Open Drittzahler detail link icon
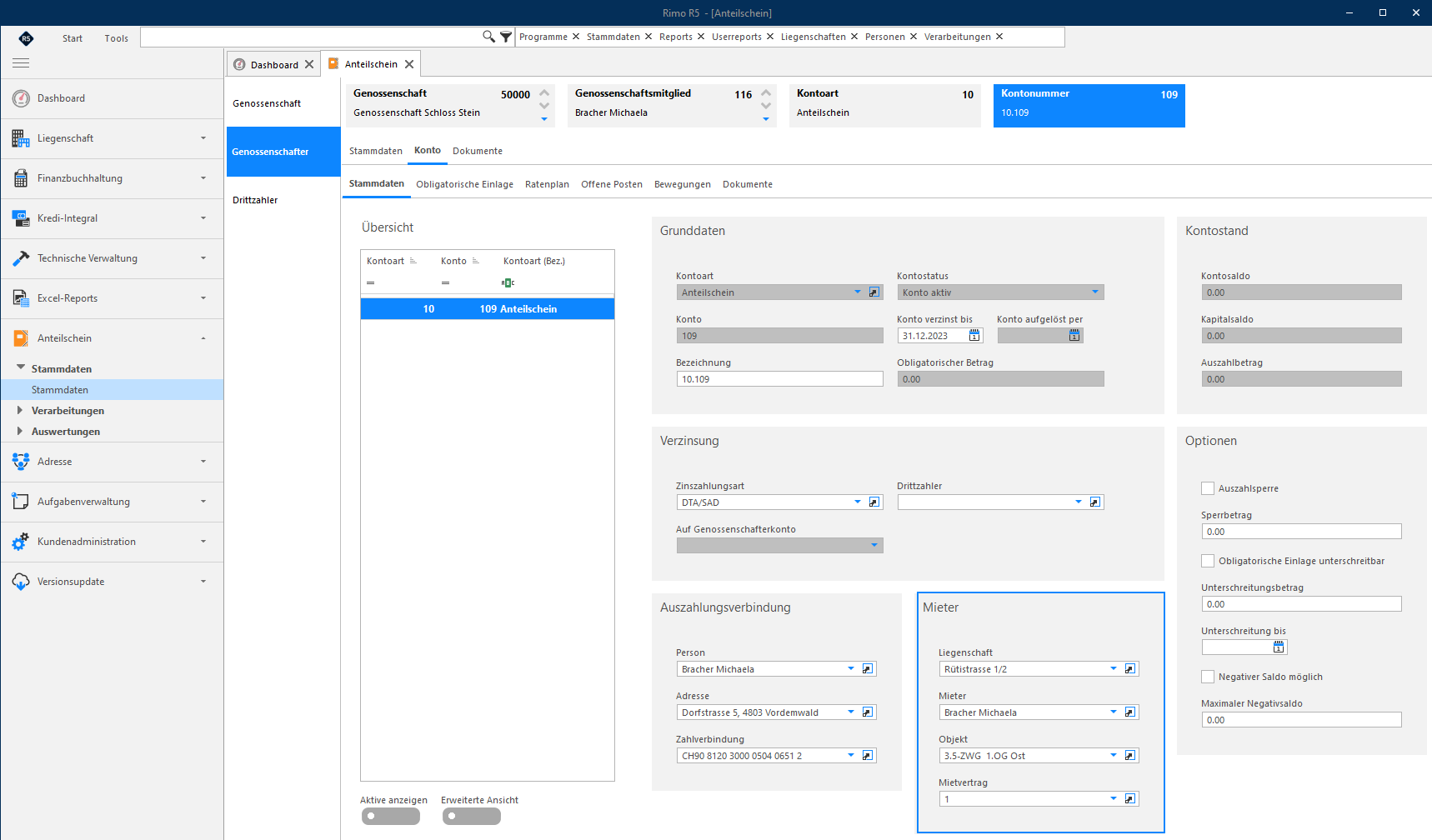Viewport: 1432px width, 840px height. [x=1095, y=502]
